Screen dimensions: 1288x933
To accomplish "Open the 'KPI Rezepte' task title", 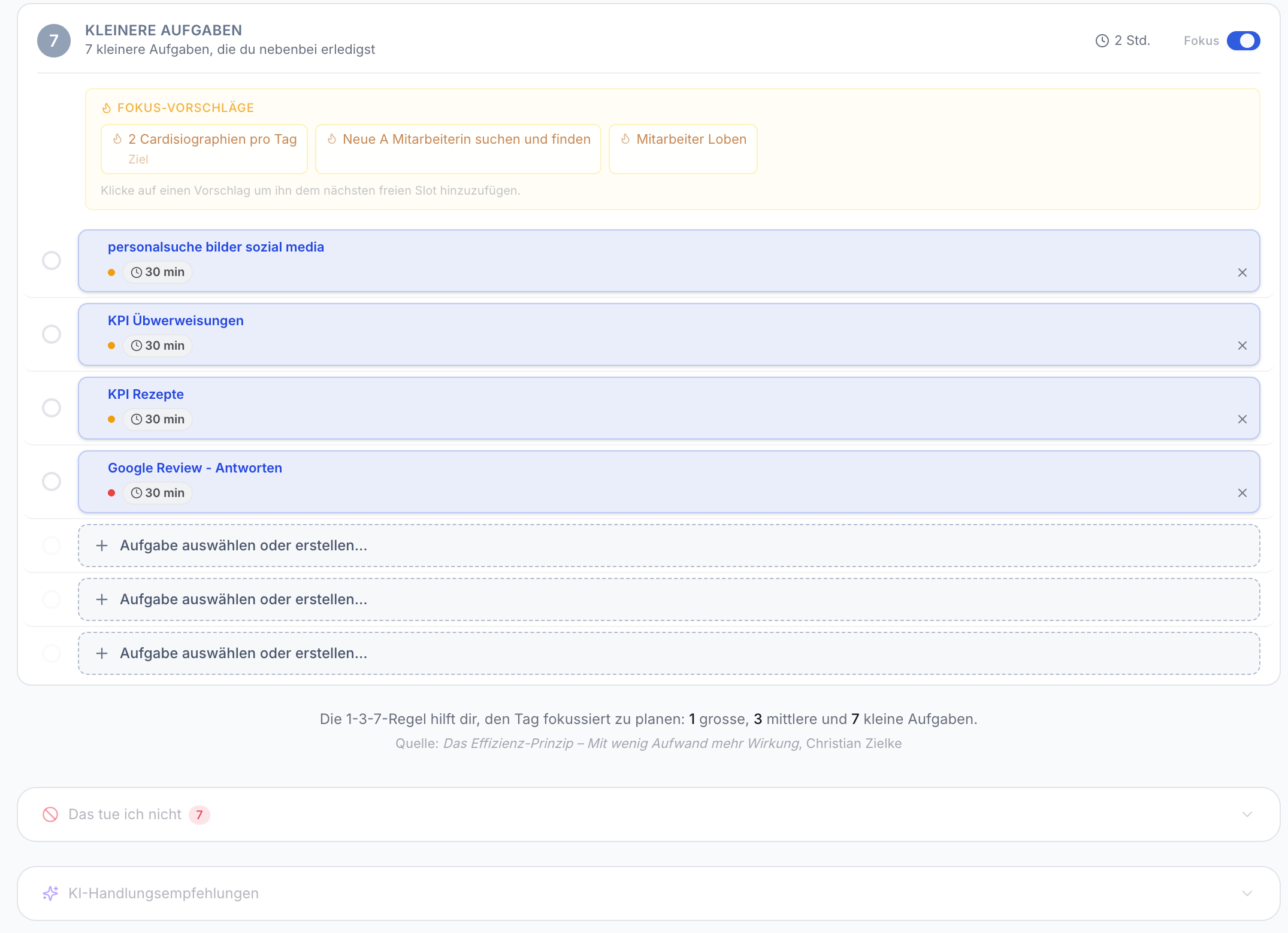I will [146, 394].
